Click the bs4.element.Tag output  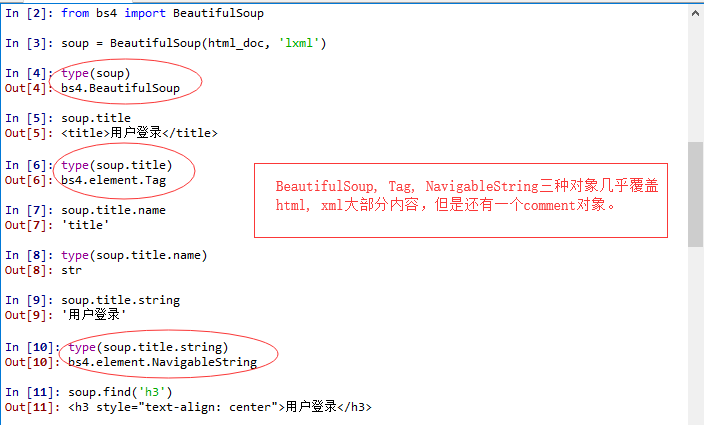[114, 180]
